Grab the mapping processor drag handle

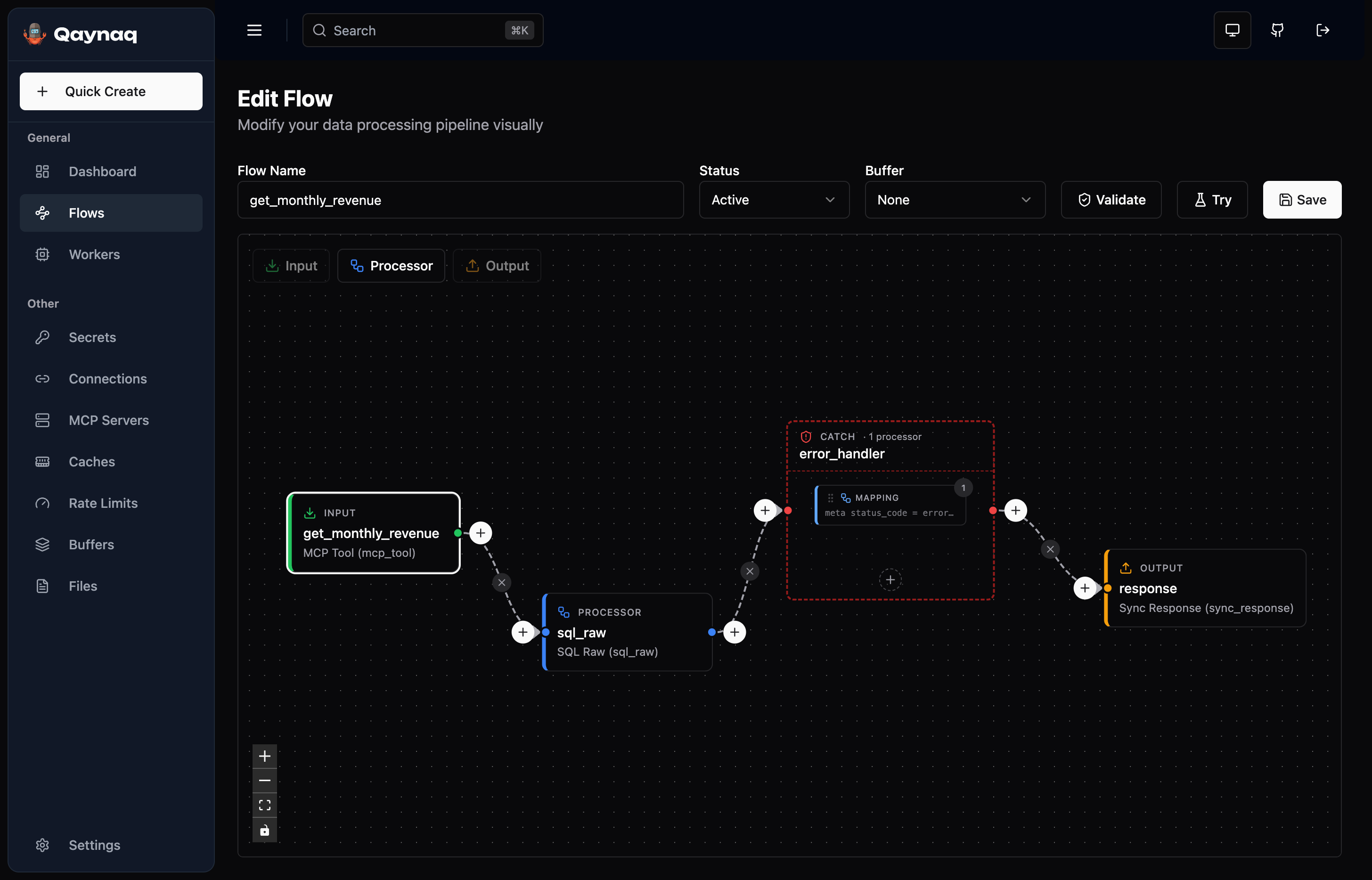(x=831, y=498)
